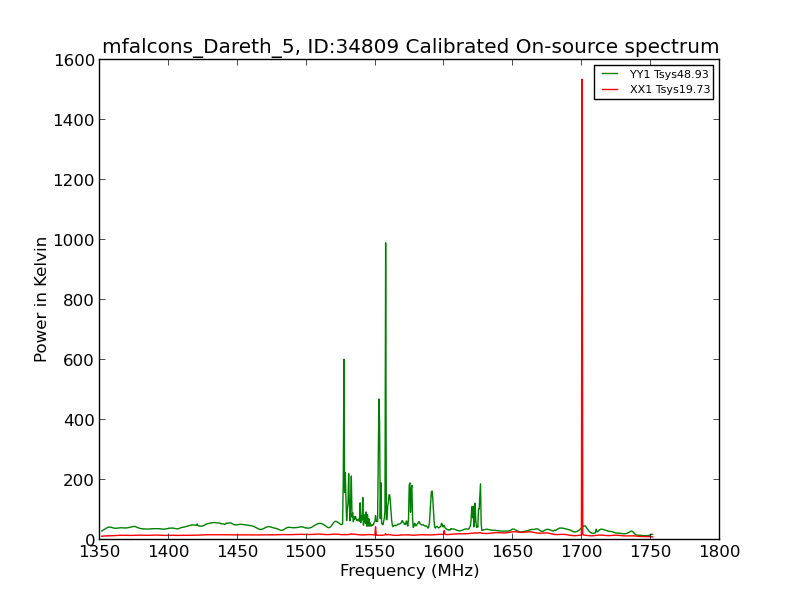Click the 1600 y-axis tick label

click(x=74, y=61)
